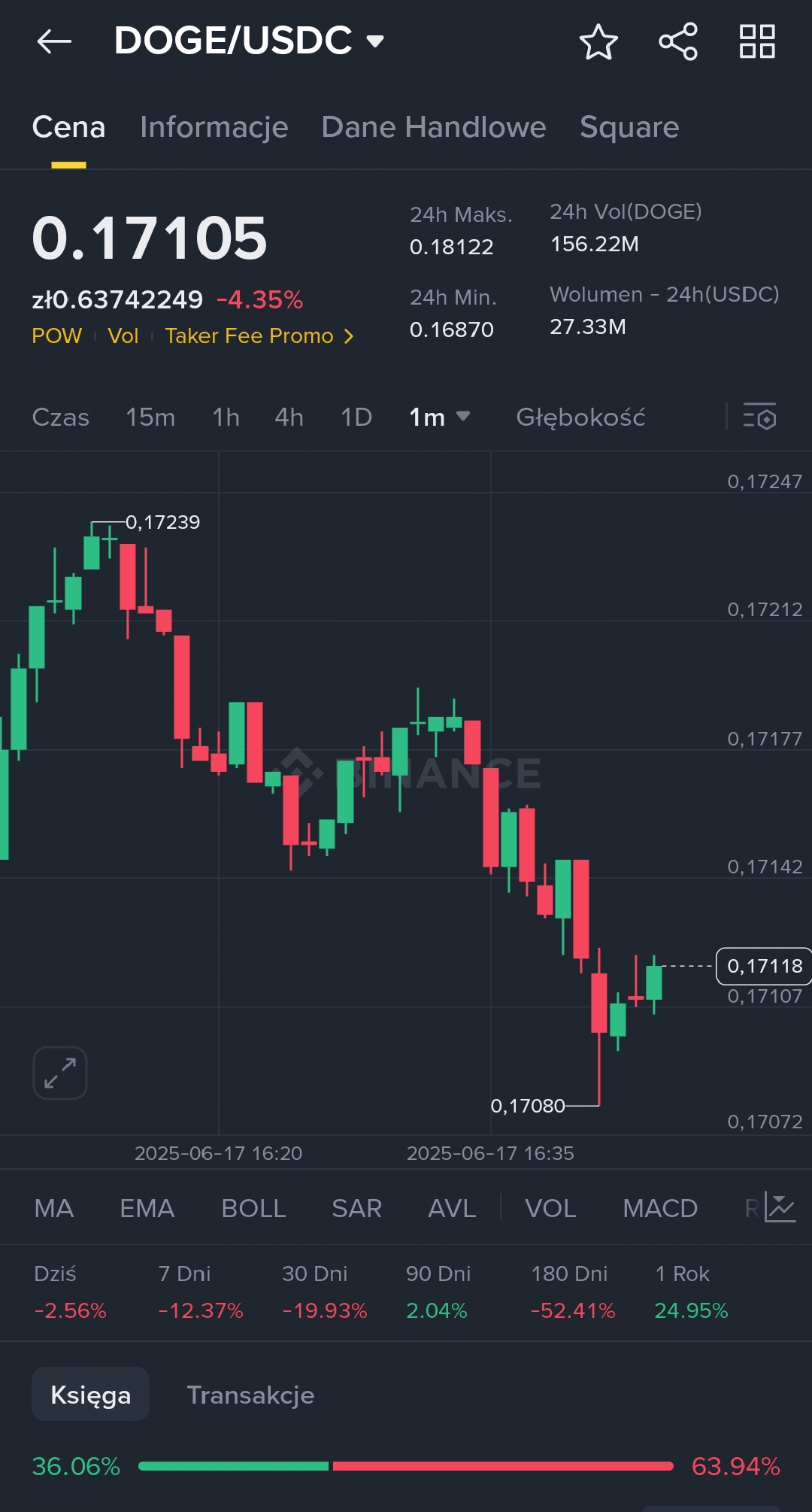Select the Głębokość depth view

(580, 417)
